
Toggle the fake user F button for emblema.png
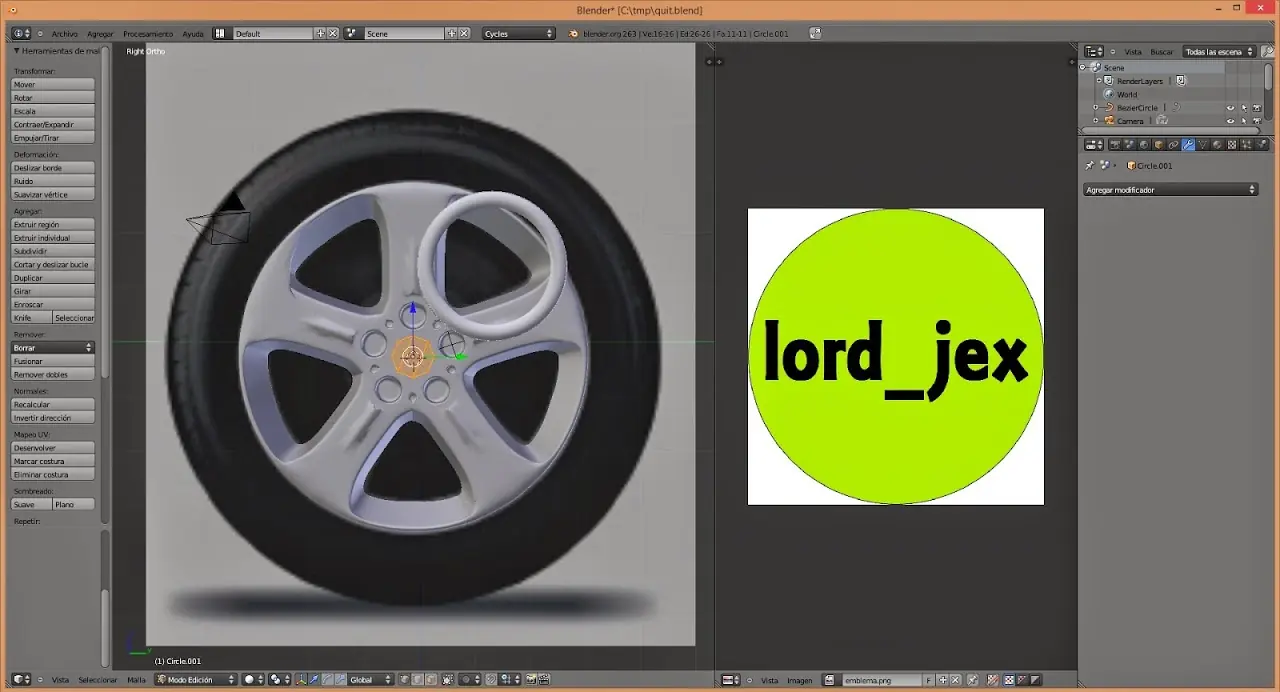click(x=929, y=681)
